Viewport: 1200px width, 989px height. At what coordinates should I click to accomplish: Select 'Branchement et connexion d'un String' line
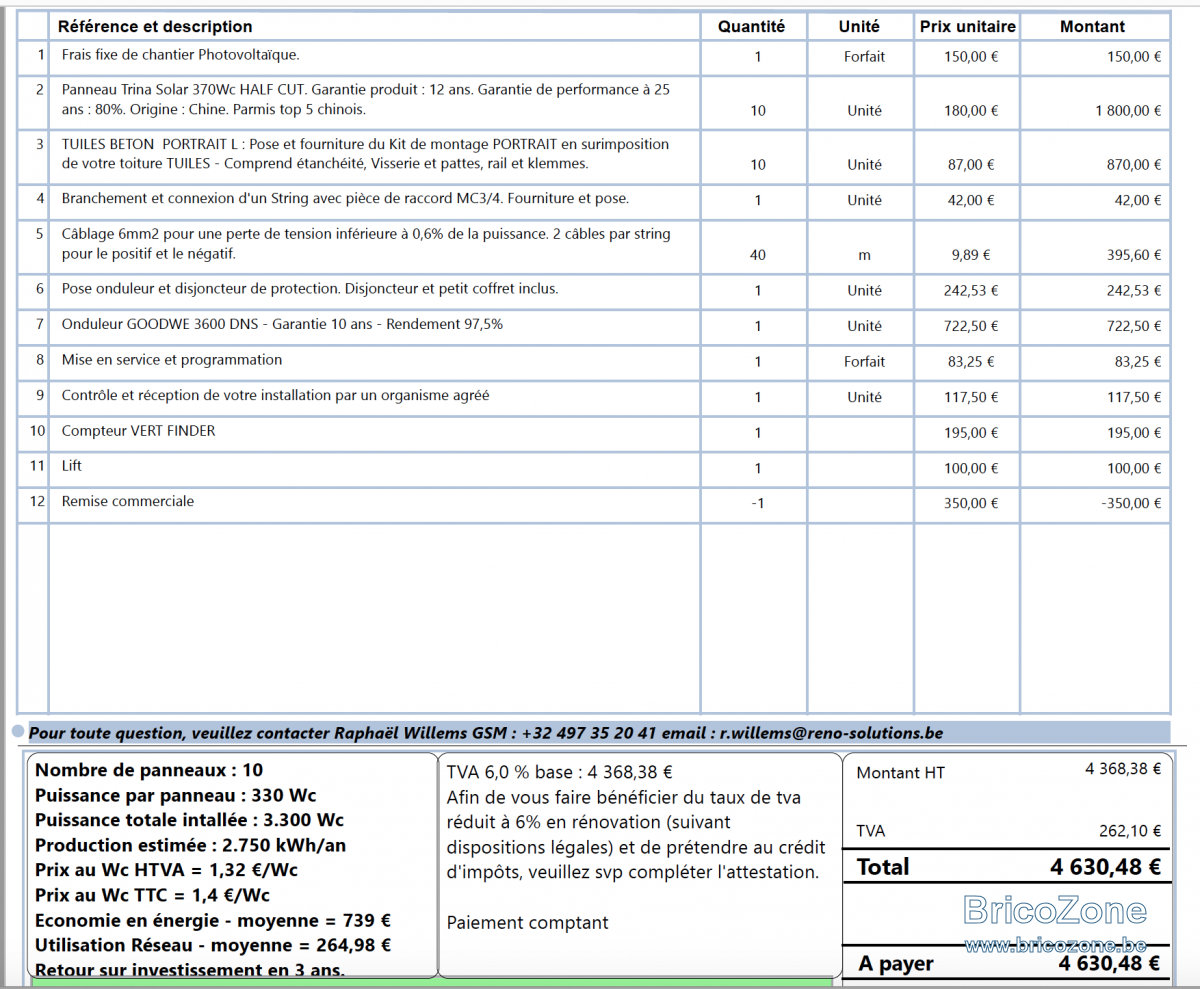pyautogui.click(x=345, y=198)
